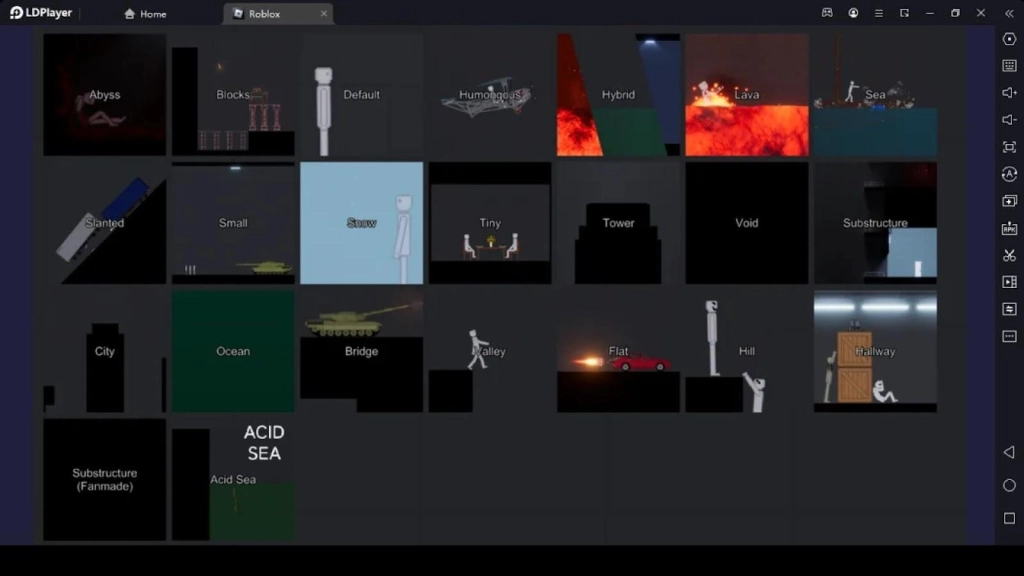Image resolution: width=1024 pixels, height=576 pixels.
Task: Tap the Android recent apps square
Action: tap(1009, 518)
